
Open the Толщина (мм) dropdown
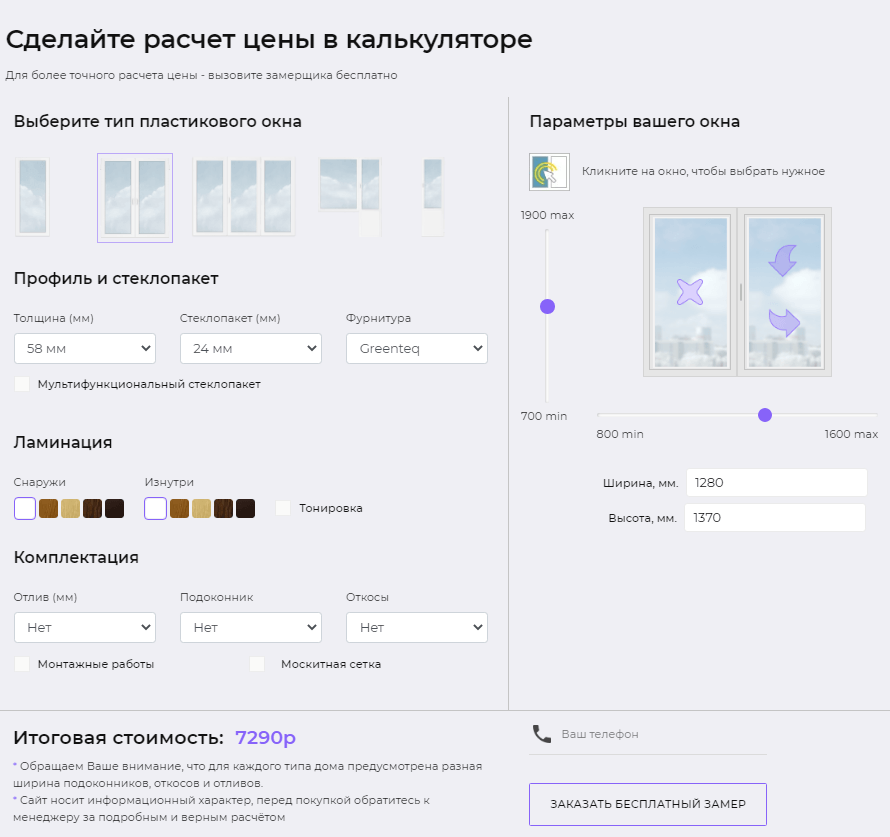[85, 348]
